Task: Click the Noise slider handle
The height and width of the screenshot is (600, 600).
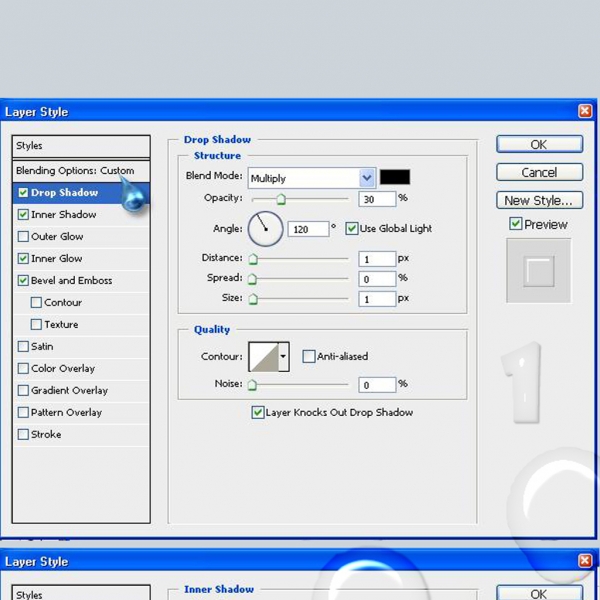Action: 252,385
